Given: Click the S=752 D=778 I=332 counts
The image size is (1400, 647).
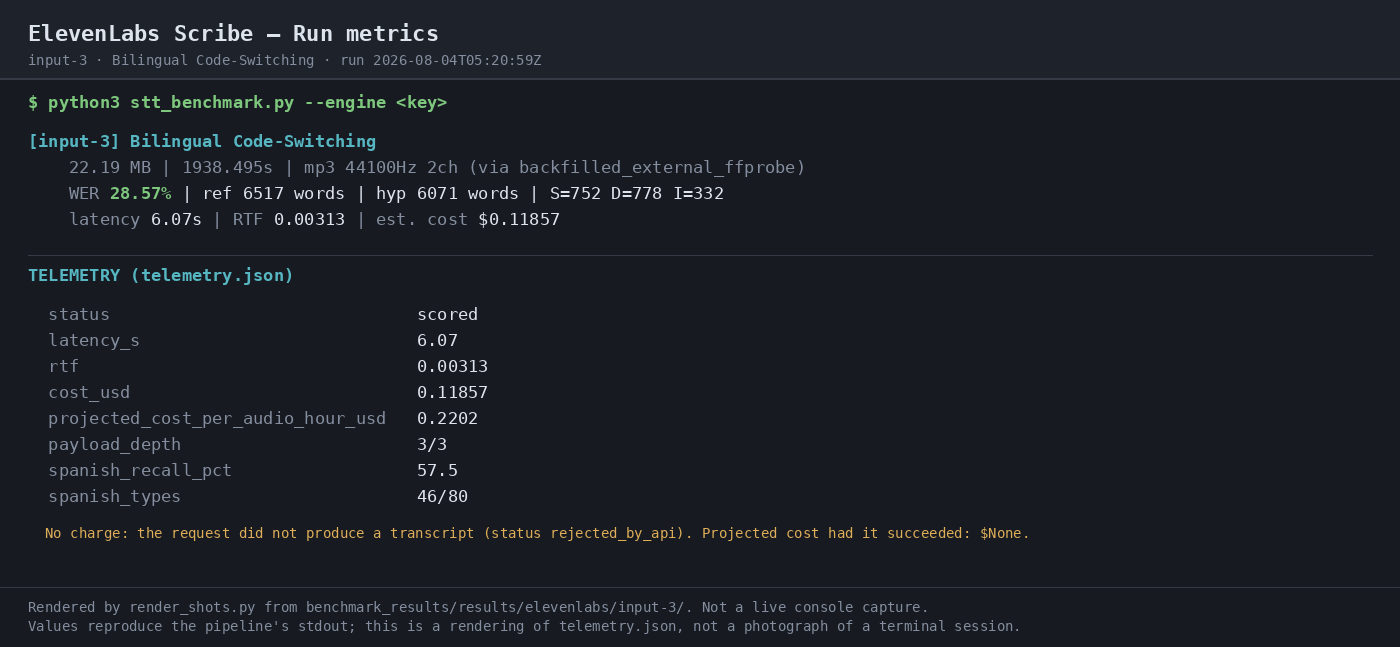Looking at the screenshot, I should click(636, 194).
